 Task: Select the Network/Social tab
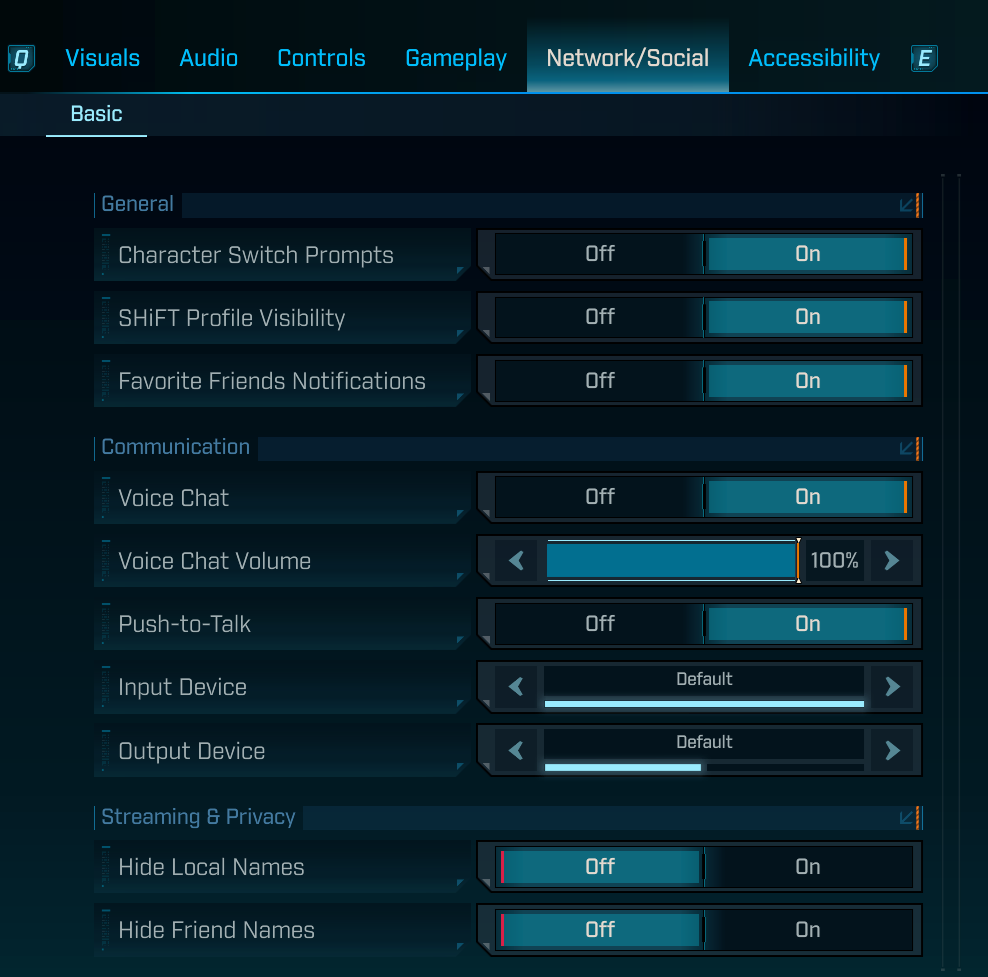[x=628, y=58]
